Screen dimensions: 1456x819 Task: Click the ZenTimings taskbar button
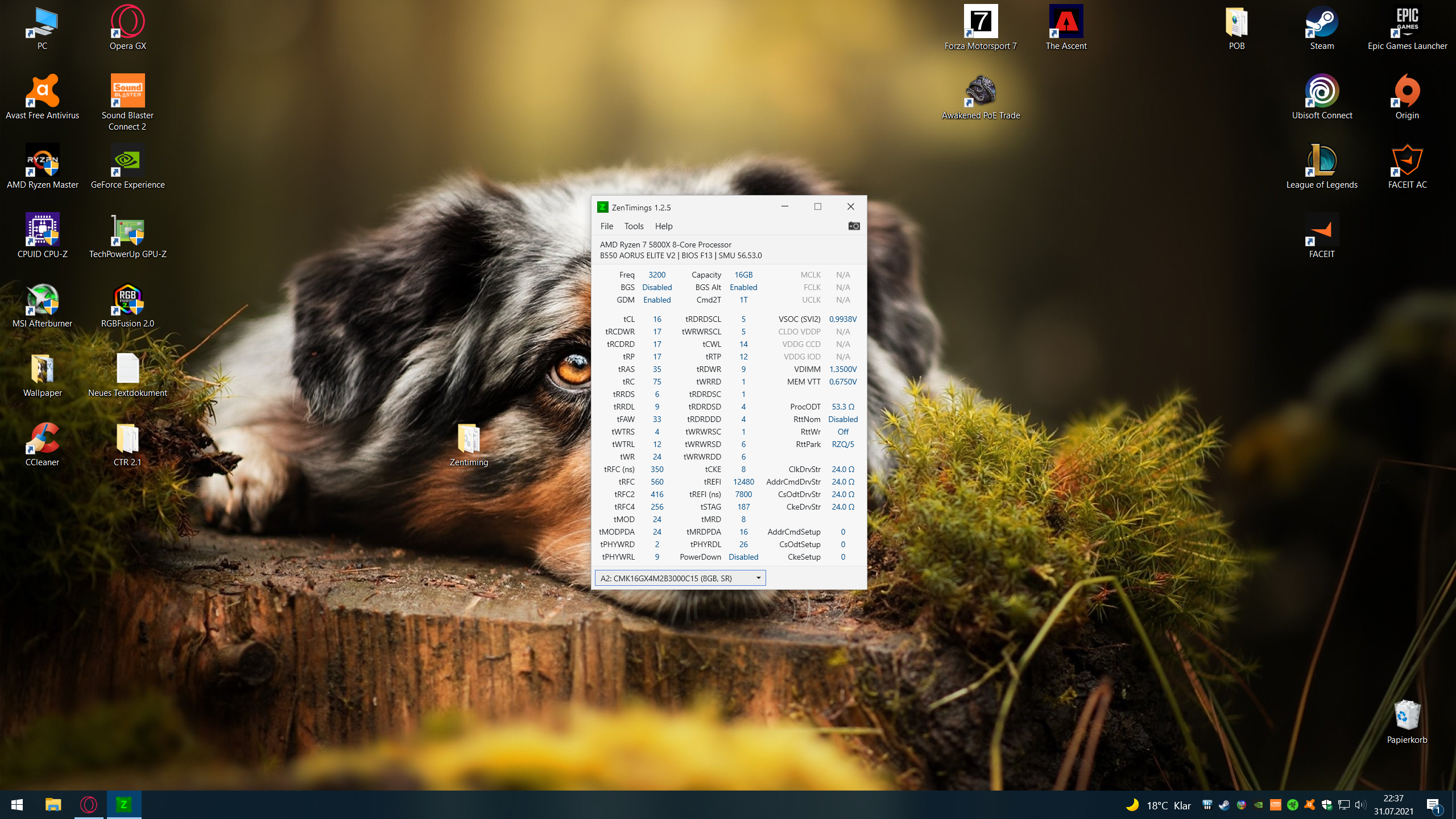coord(124,804)
